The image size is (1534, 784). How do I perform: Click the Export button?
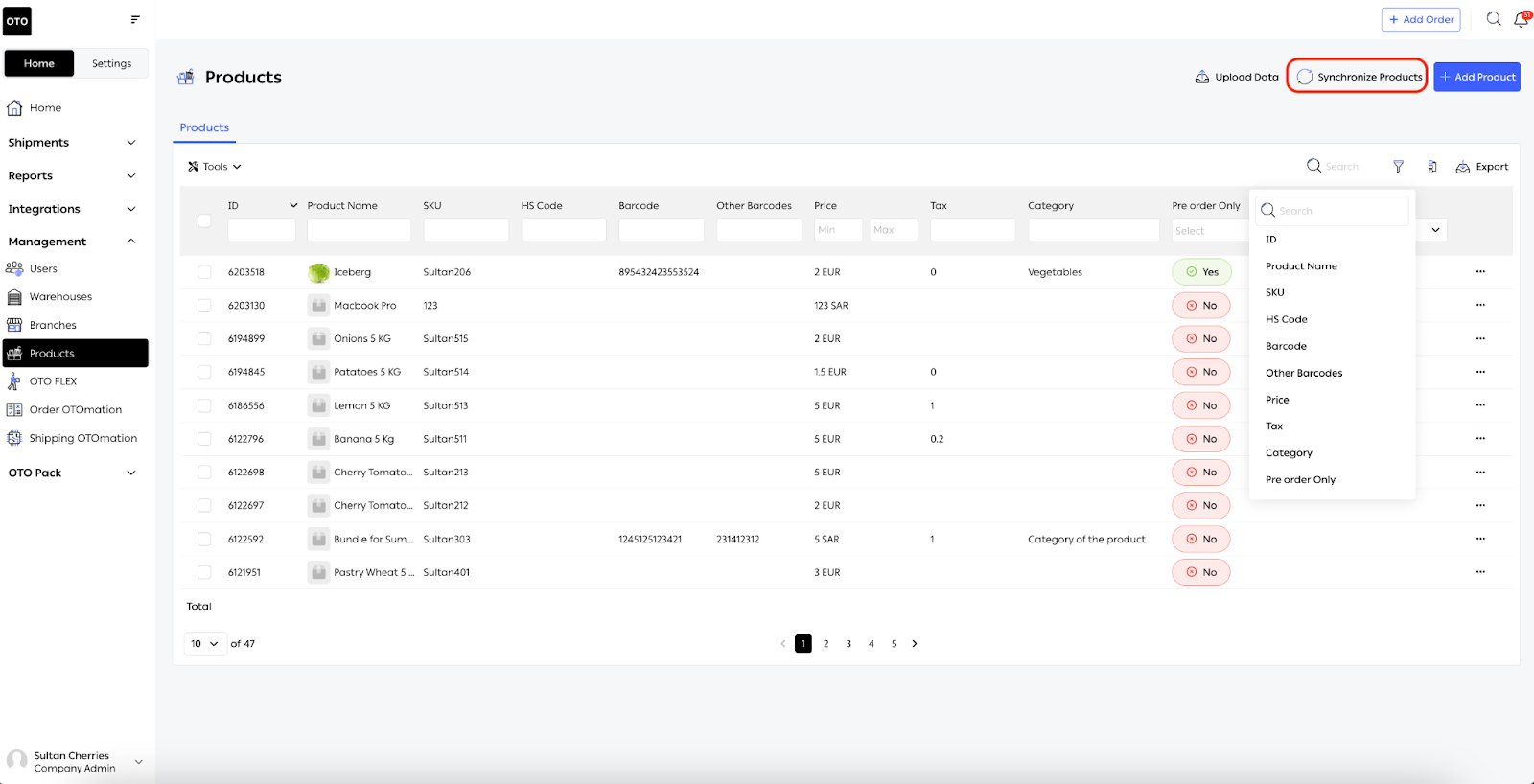[x=1482, y=167]
